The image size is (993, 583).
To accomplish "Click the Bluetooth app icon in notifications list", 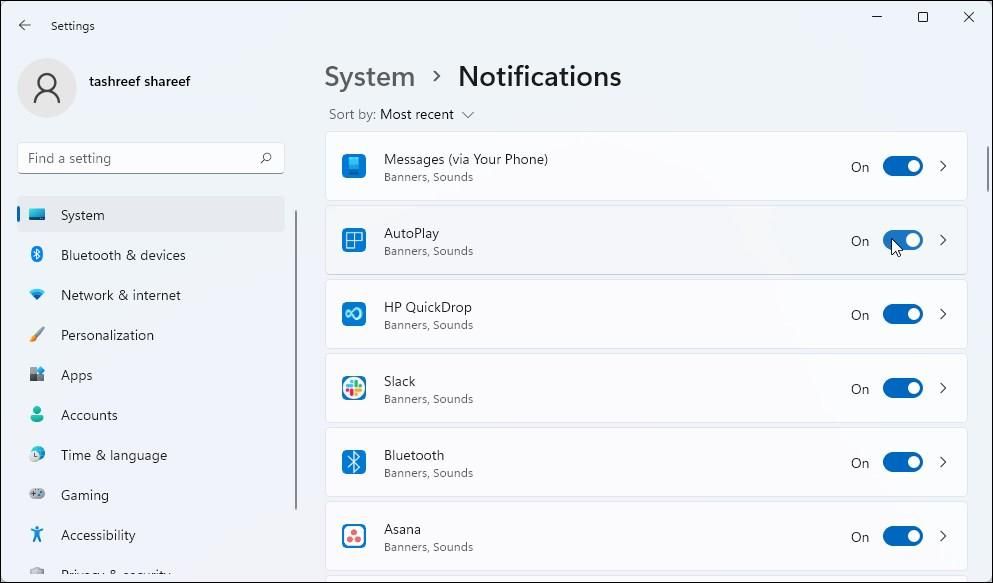I will click(354, 462).
